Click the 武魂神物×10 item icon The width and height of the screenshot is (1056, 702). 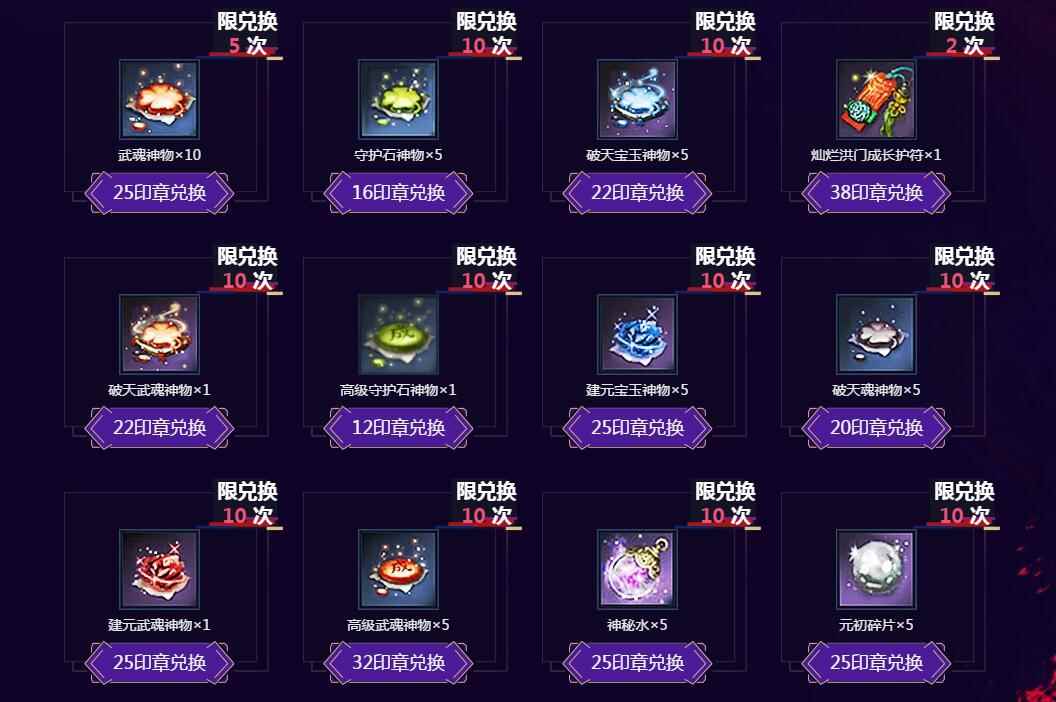tap(159, 99)
